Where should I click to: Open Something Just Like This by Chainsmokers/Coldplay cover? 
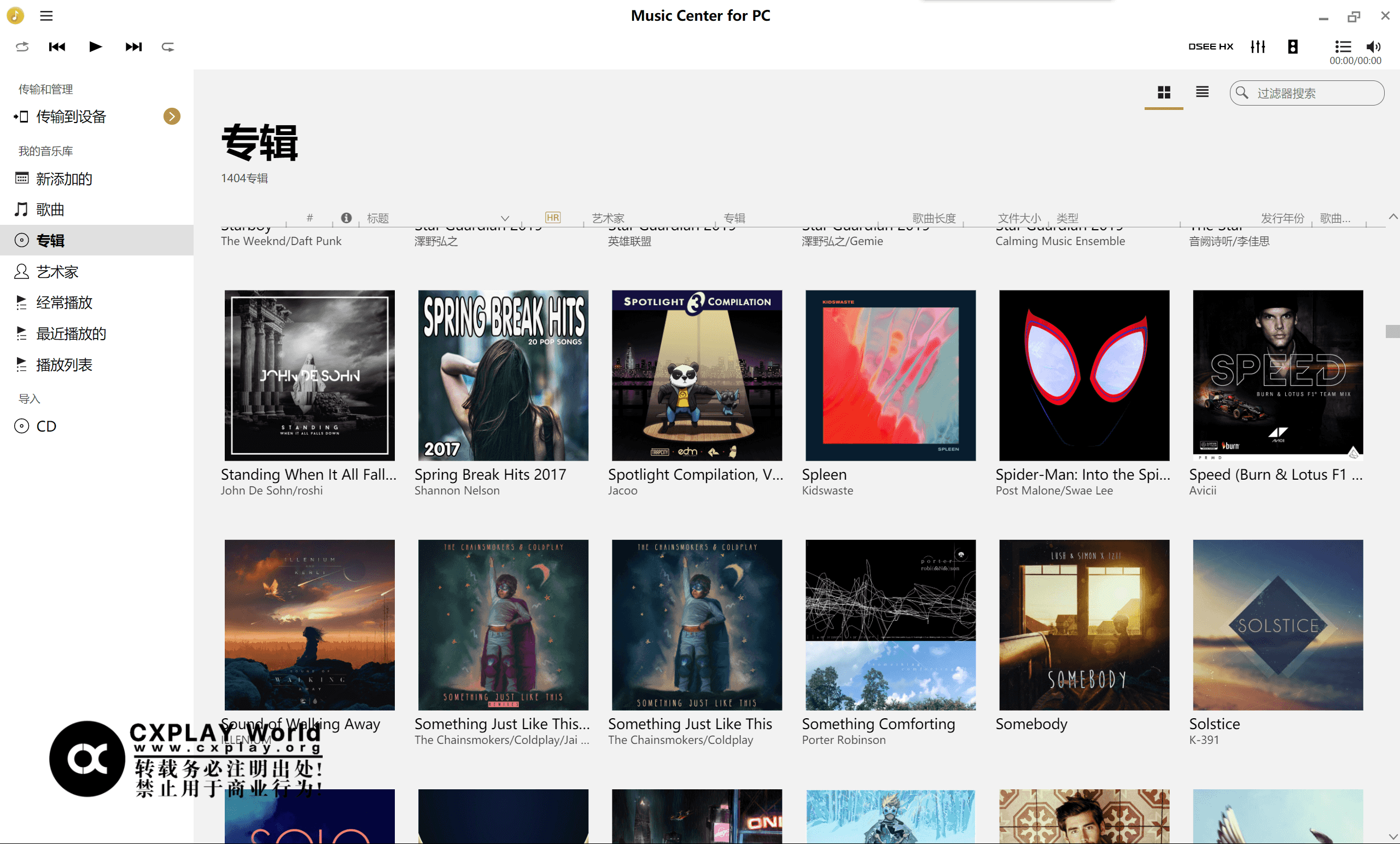pos(697,625)
